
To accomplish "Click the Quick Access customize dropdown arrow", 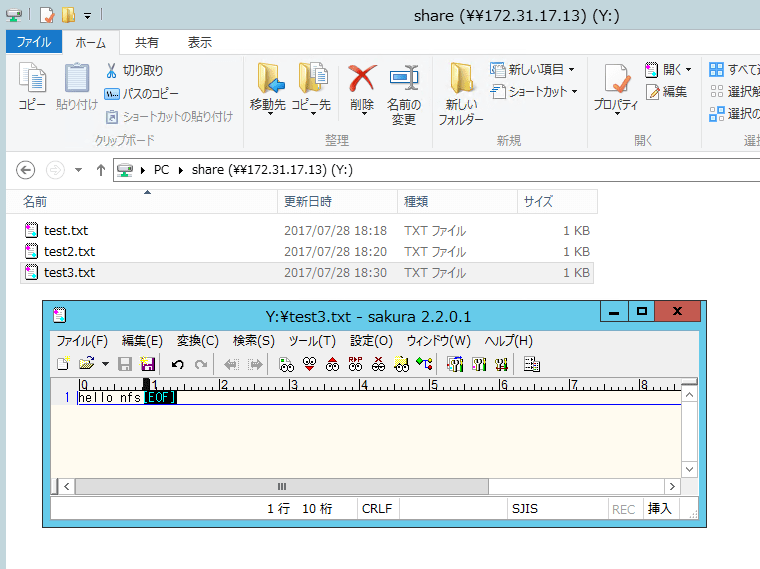I will pos(88,16).
